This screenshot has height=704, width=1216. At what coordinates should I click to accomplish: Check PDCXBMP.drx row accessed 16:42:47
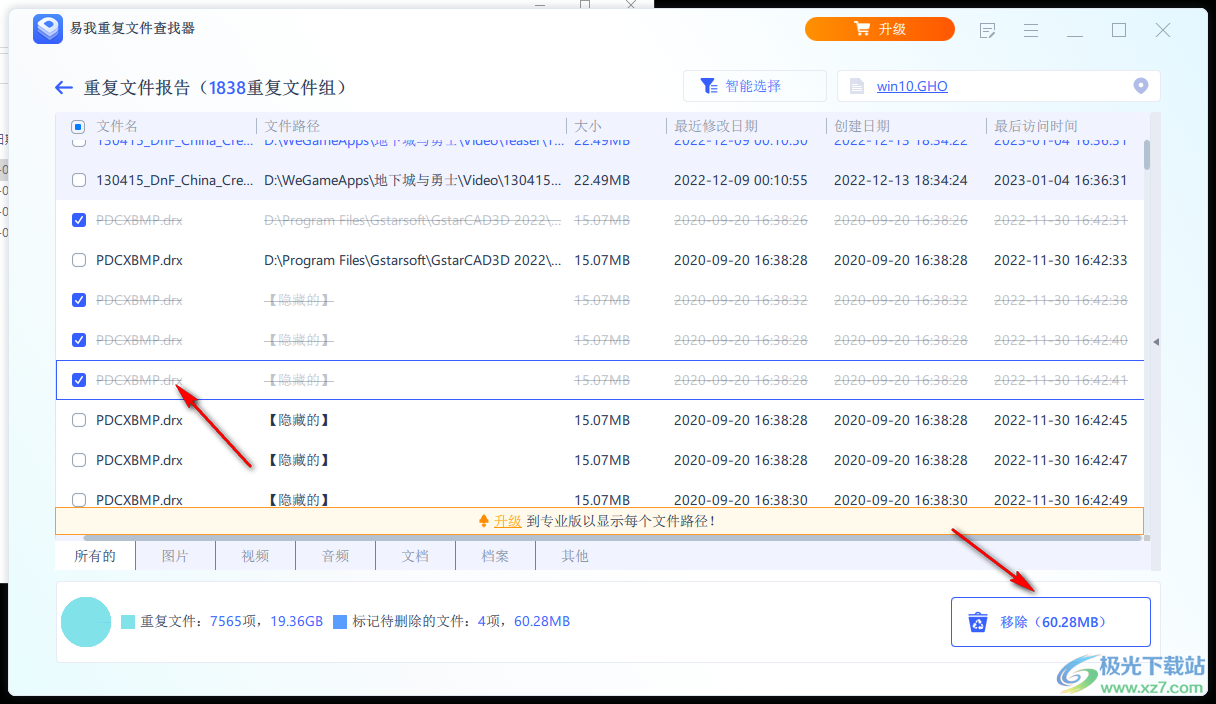coord(79,460)
